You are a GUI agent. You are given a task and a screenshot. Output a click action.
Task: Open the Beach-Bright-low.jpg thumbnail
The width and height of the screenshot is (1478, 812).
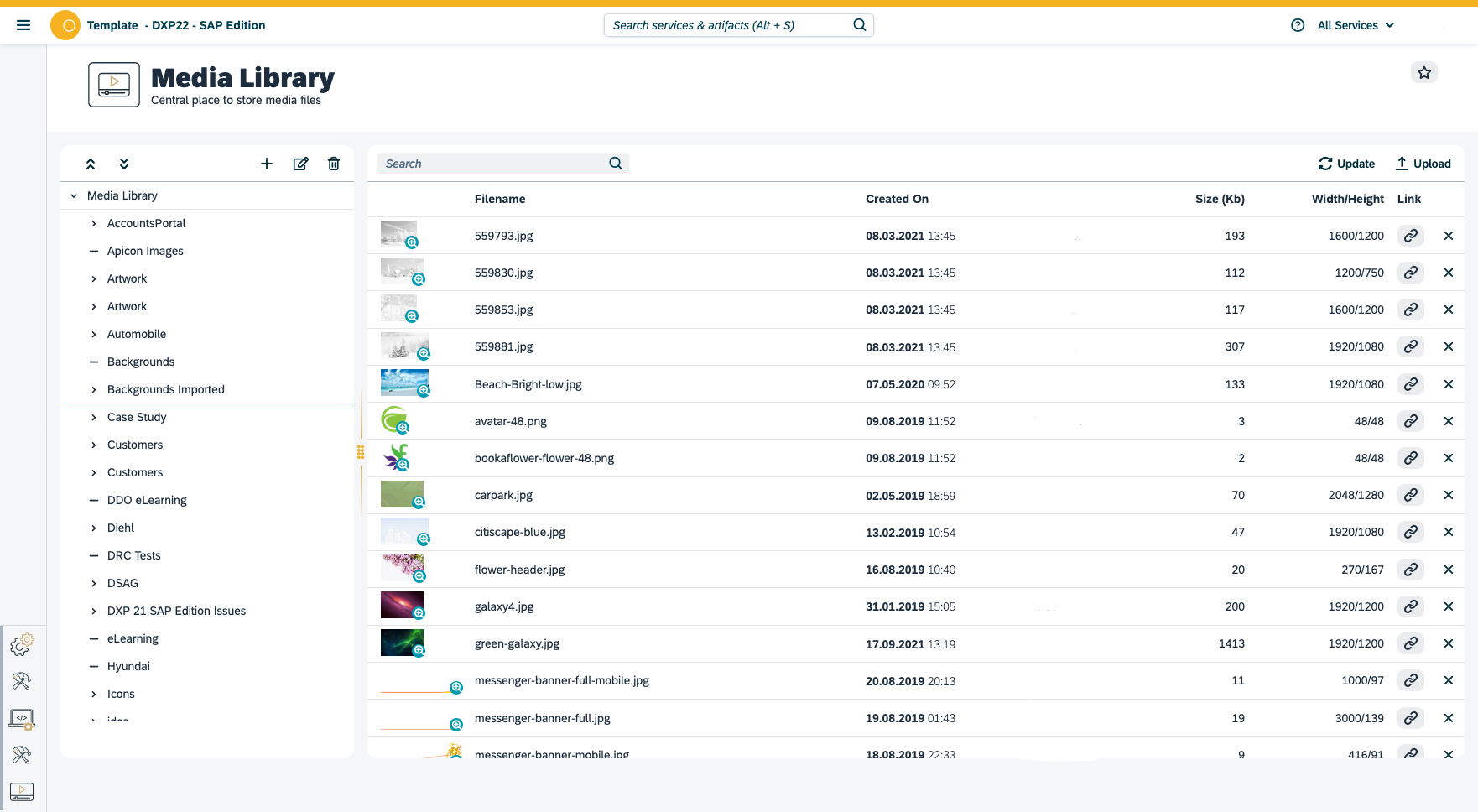[404, 383]
